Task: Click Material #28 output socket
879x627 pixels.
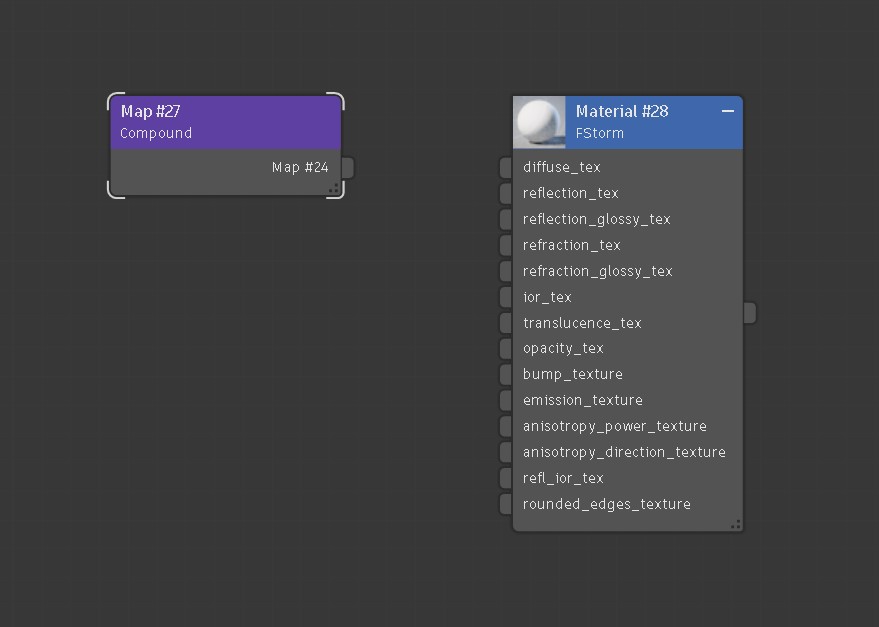Action: pyautogui.click(x=750, y=313)
